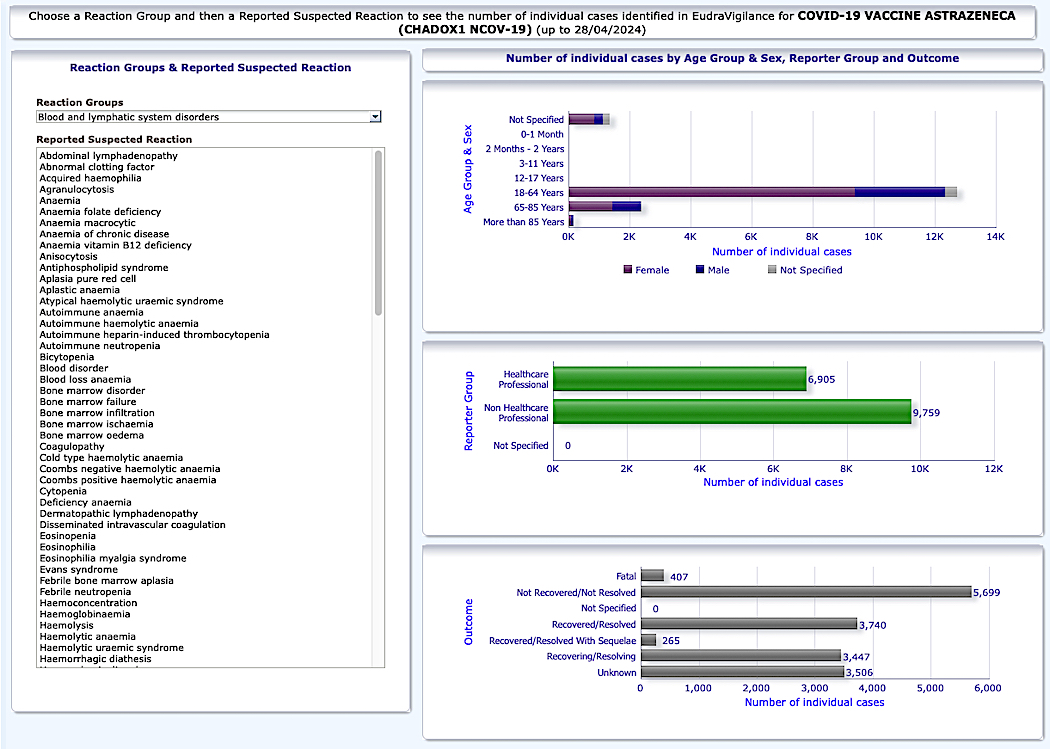Choose 'Coombs negative haemolytic anaemia'
The height and width of the screenshot is (749, 1050).
(x=129, y=469)
